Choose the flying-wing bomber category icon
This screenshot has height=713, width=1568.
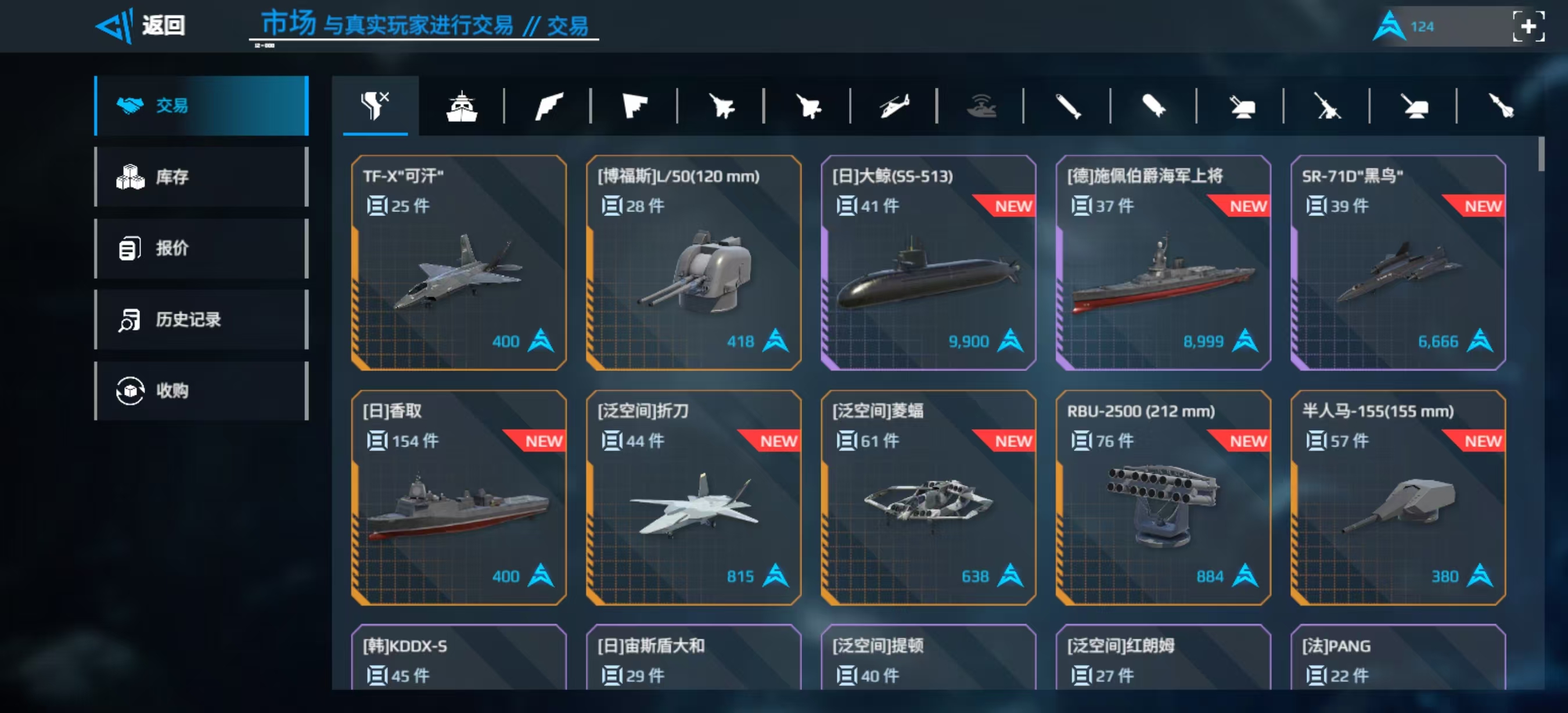coord(635,106)
